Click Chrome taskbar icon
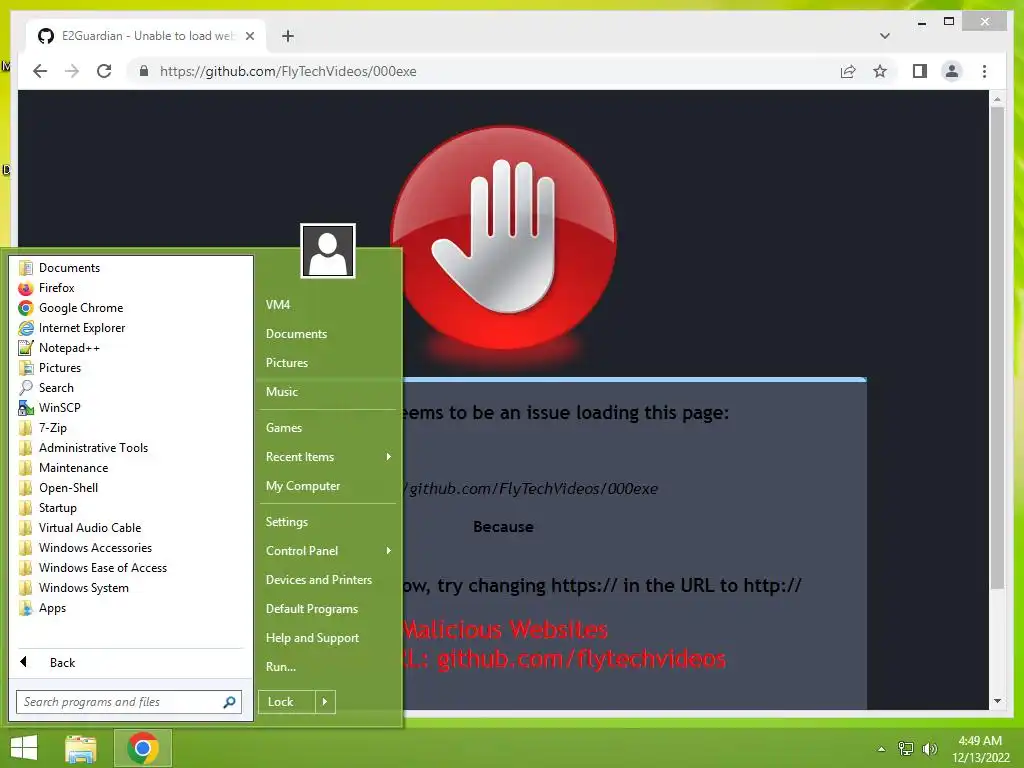1024x768 pixels. 143,748
